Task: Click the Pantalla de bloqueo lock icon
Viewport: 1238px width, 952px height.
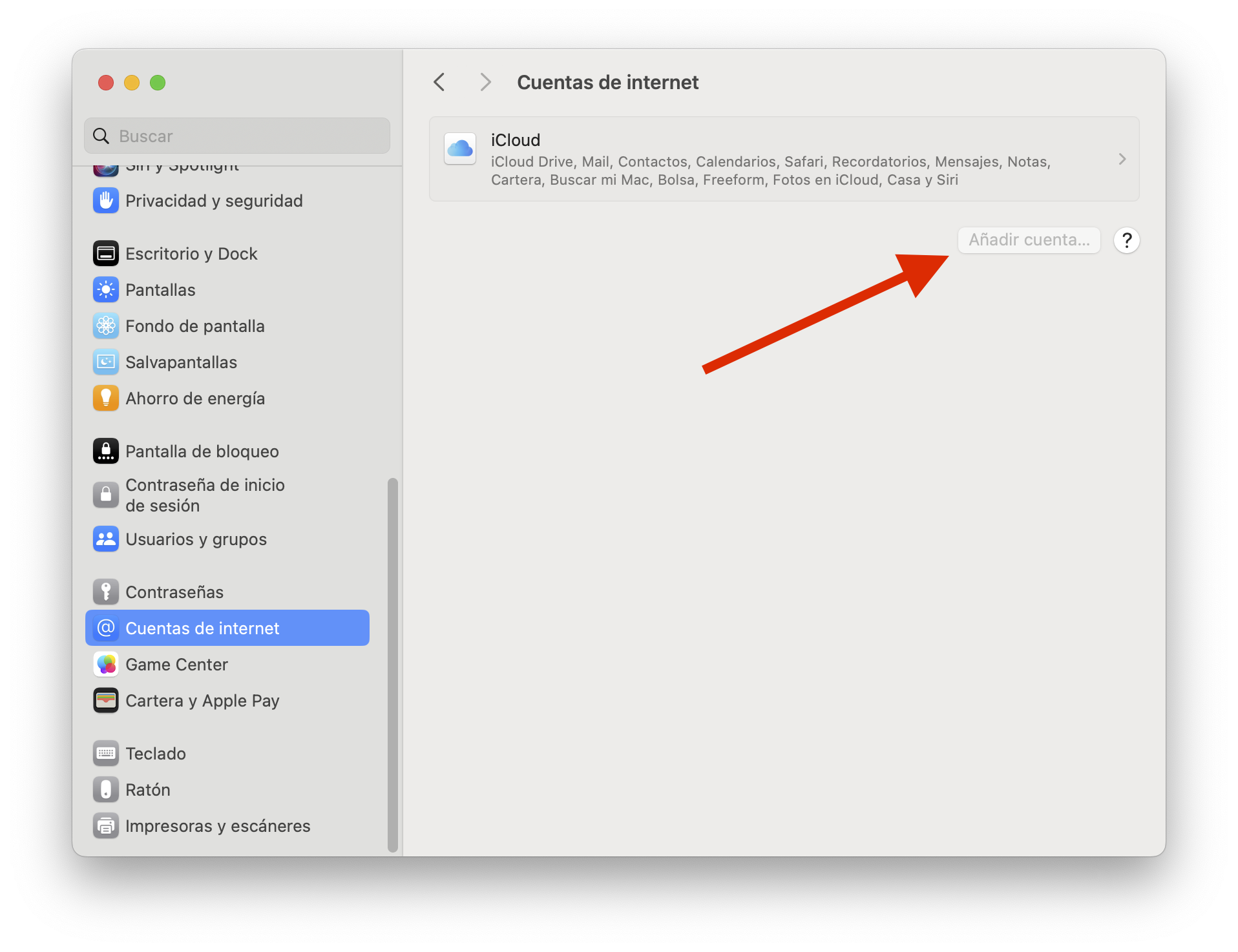Action: pyautogui.click(x=106, y=451)
